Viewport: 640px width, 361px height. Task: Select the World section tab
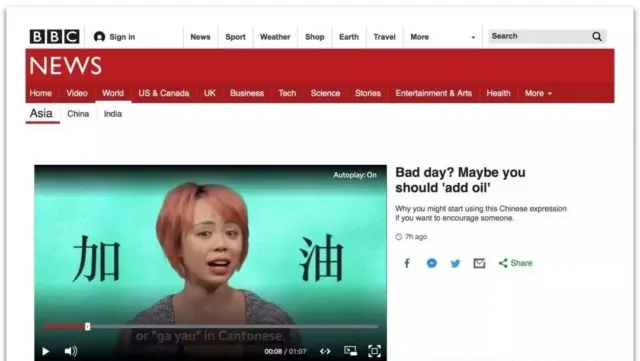(x=113, y=93)
